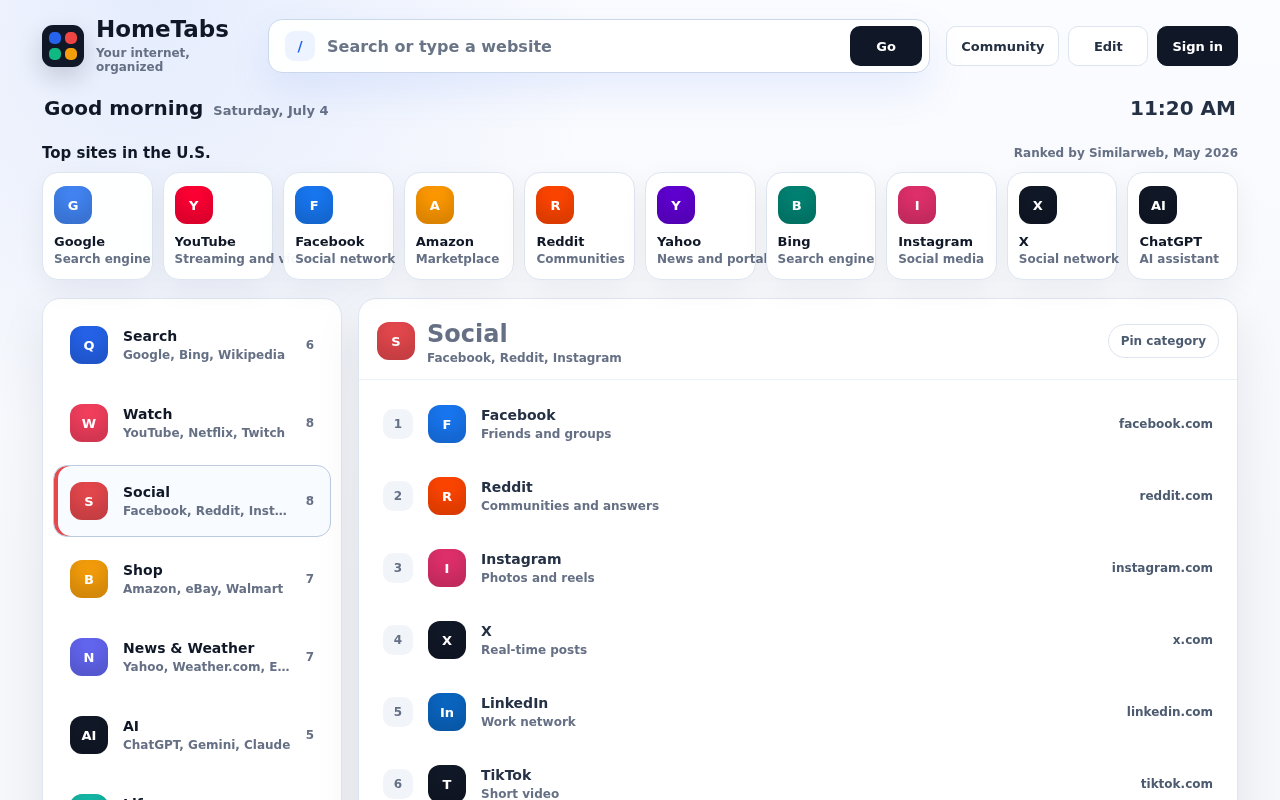Click the Sign in button
This screenshot has height=800, width=1280.
(1197, 46)
